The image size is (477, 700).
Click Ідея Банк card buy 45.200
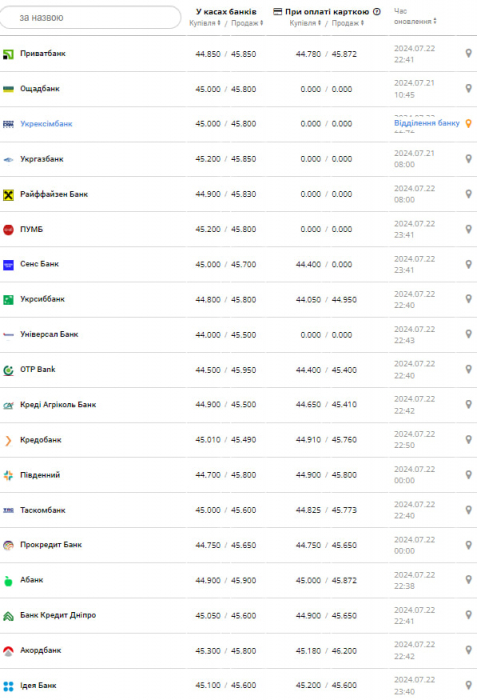[x=308, y=685]
